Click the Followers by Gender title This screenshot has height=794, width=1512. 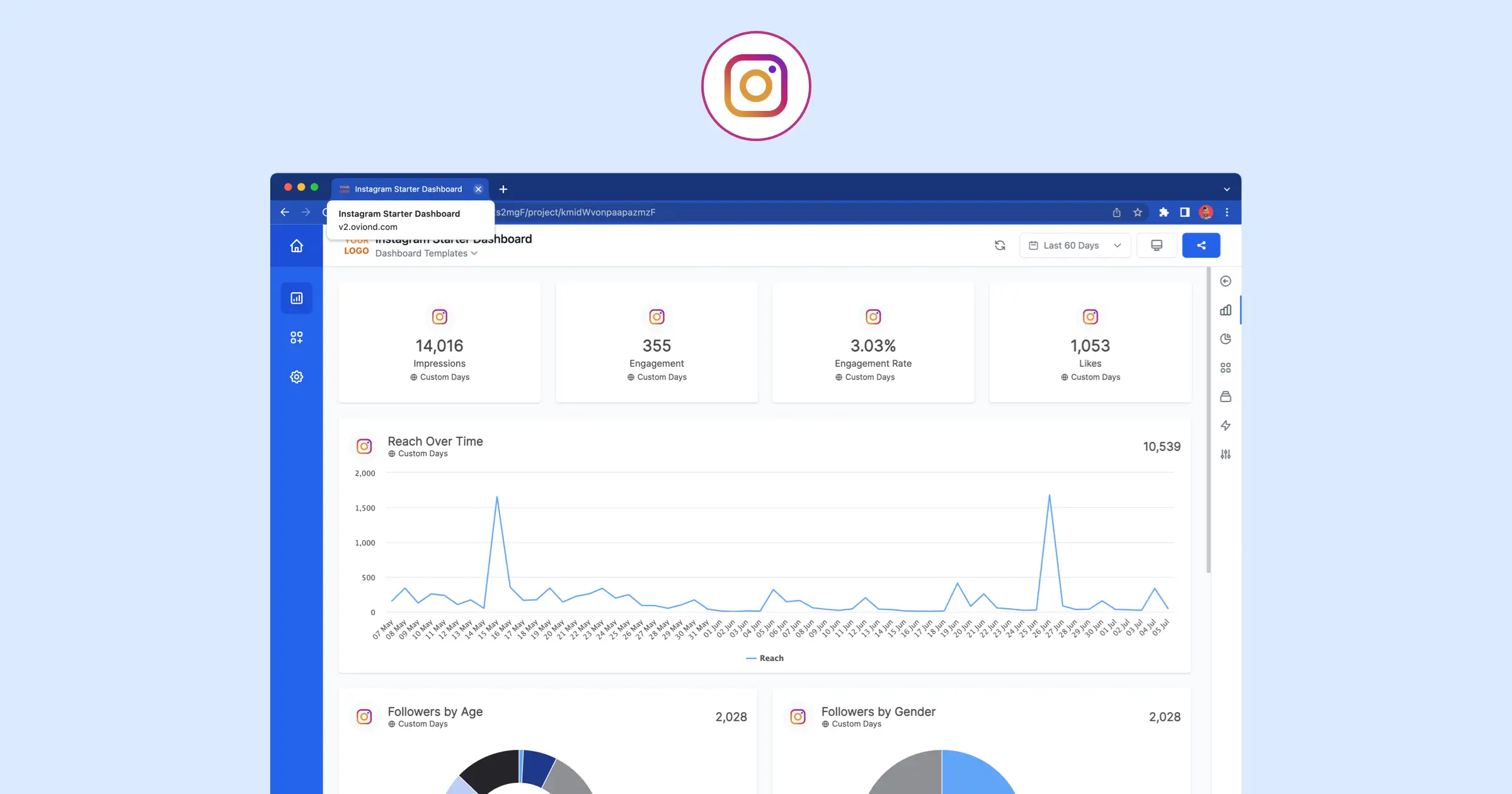(x=878, y=711)
